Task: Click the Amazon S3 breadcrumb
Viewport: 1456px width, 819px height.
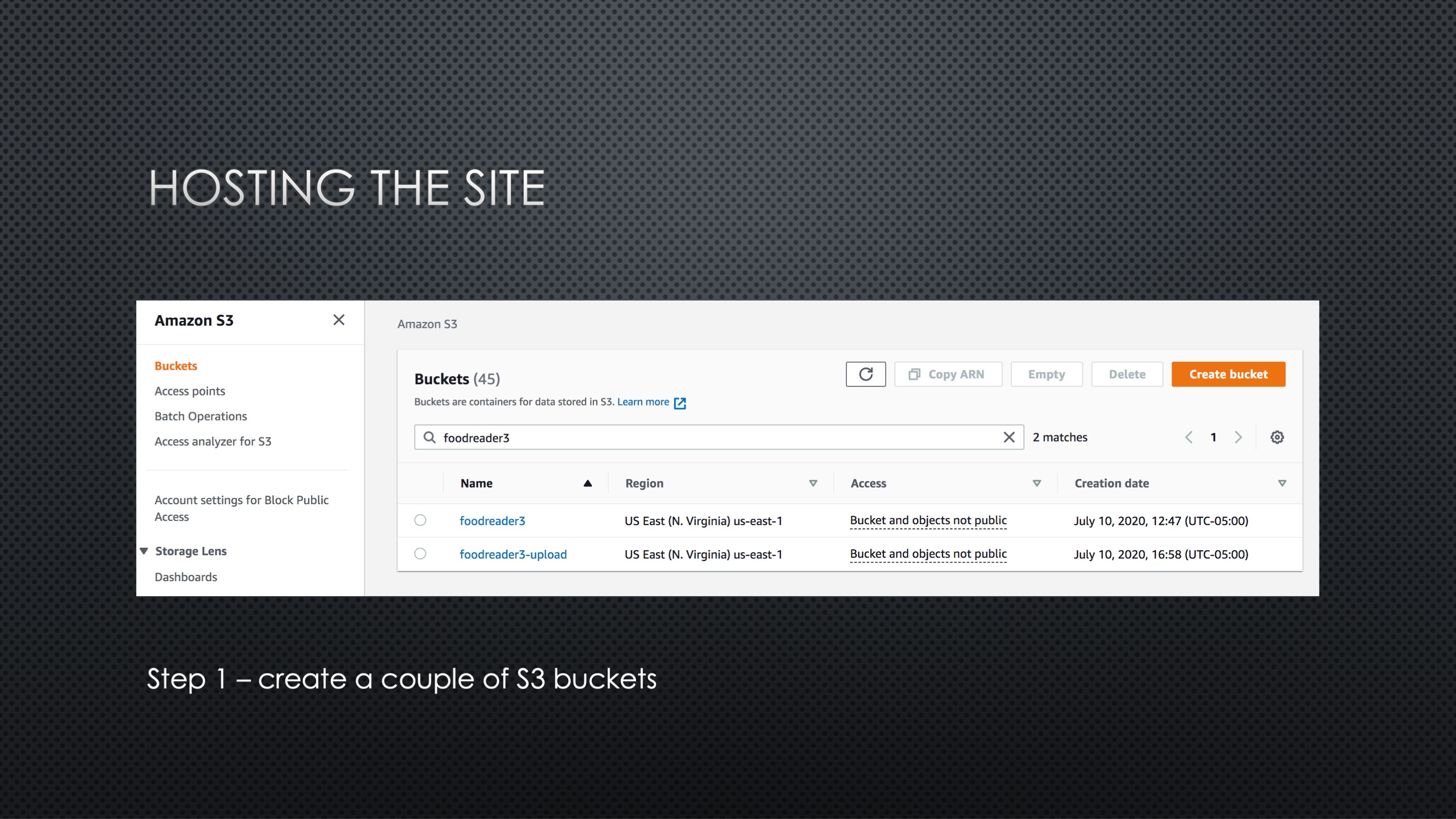Action: click(428, 324)
